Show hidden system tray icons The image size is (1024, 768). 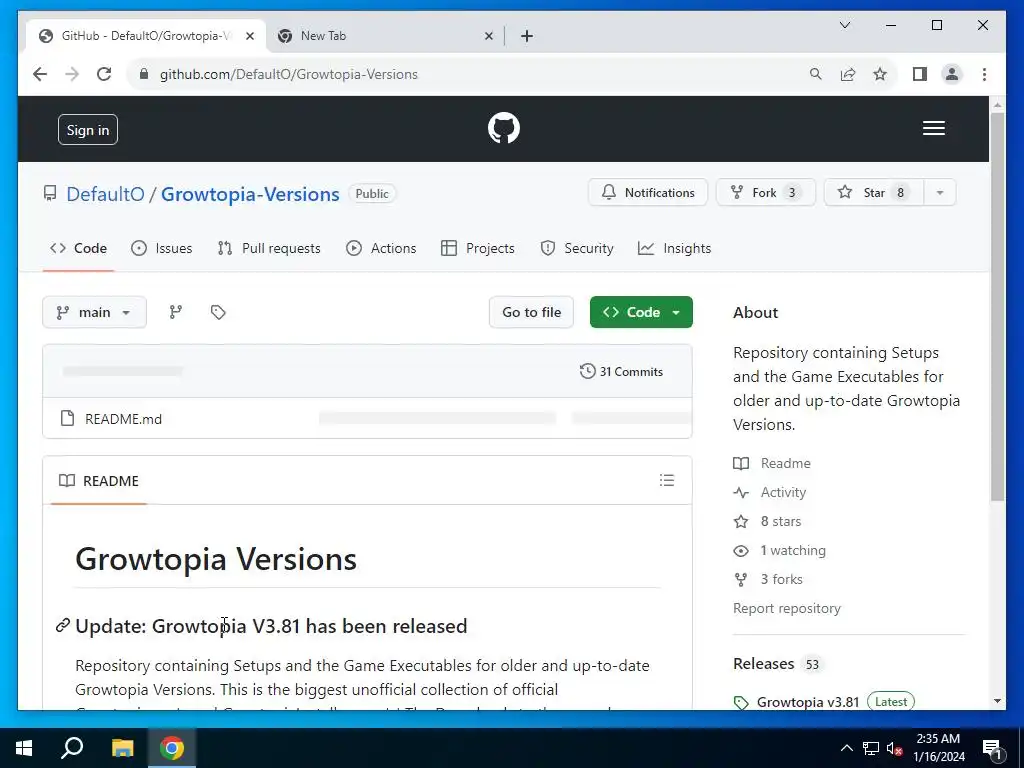click(846, 748)
